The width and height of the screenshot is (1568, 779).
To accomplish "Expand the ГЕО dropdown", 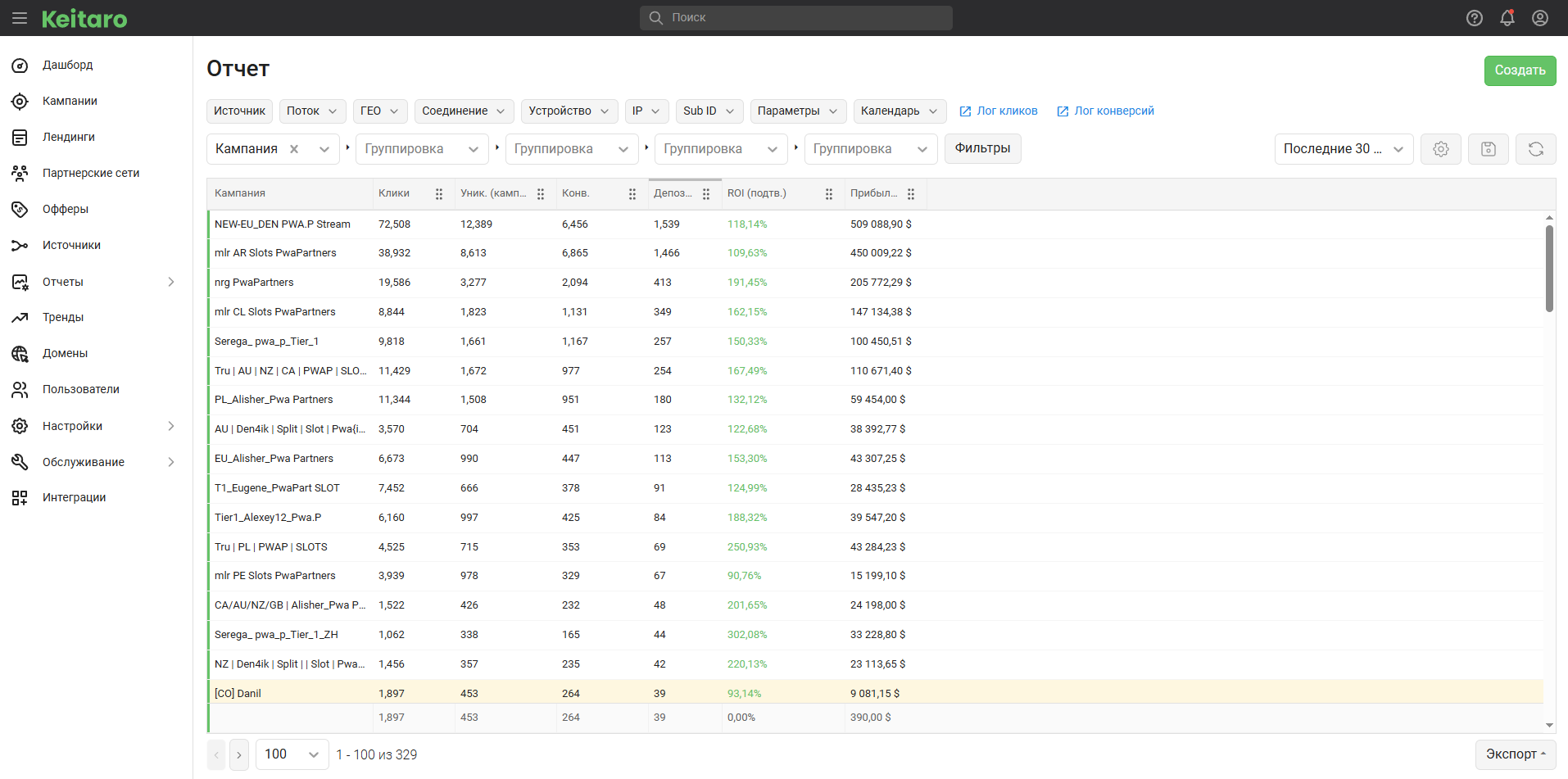I will click(379, 111).
